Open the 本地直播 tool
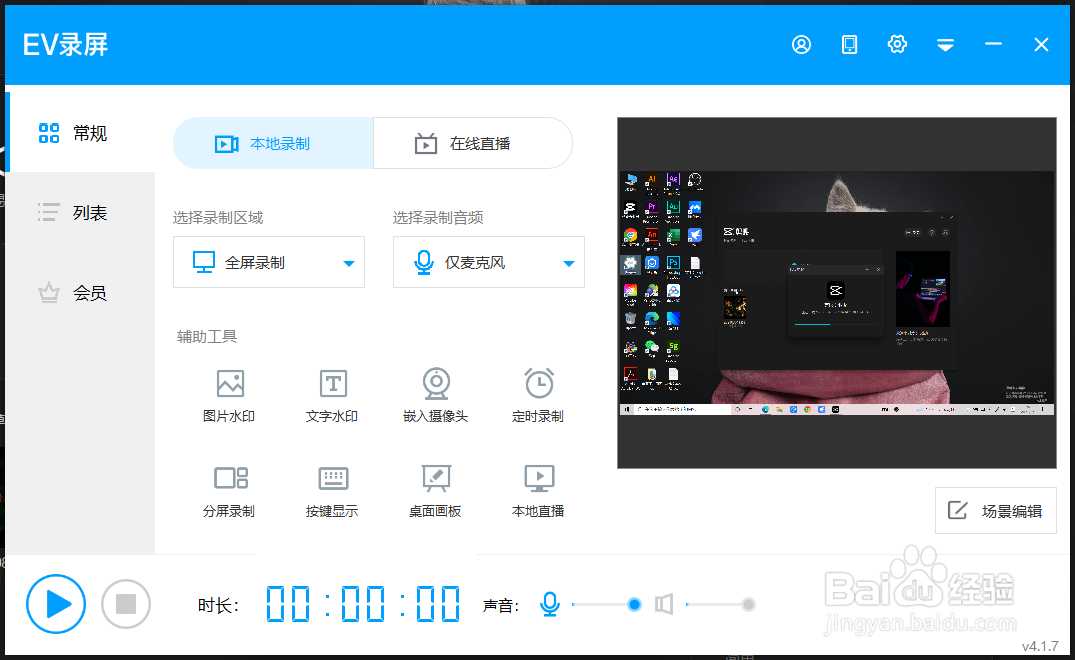 [x=539, y=491]
